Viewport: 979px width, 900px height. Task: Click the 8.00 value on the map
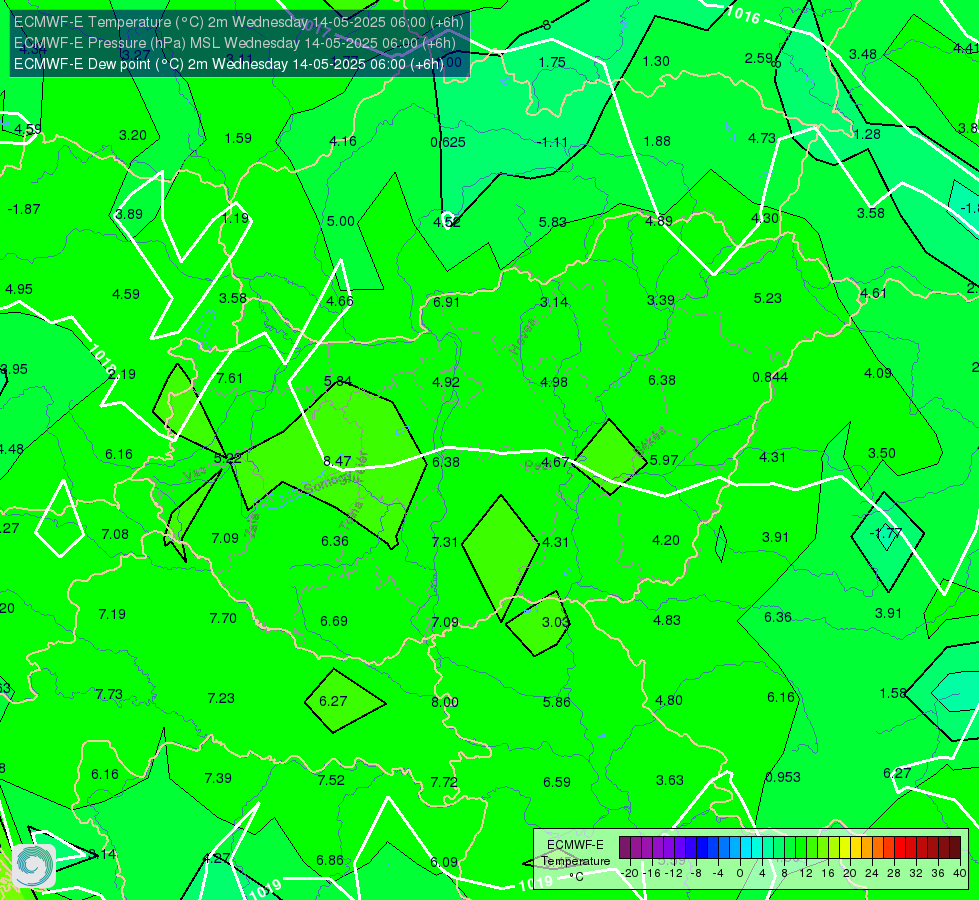[445, 702]
